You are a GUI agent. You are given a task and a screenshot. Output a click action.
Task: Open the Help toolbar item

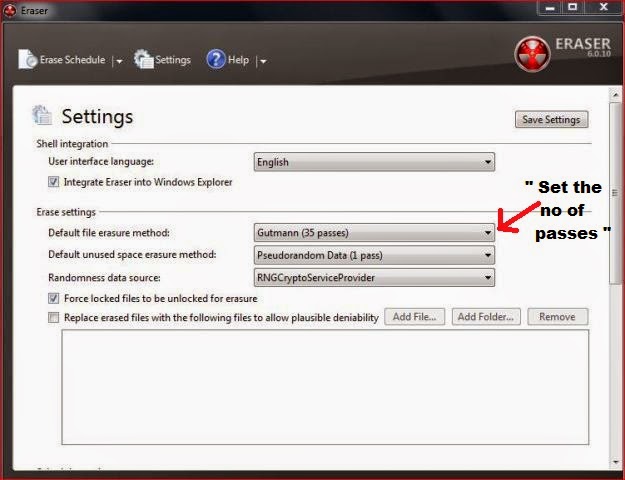(228, 60)
